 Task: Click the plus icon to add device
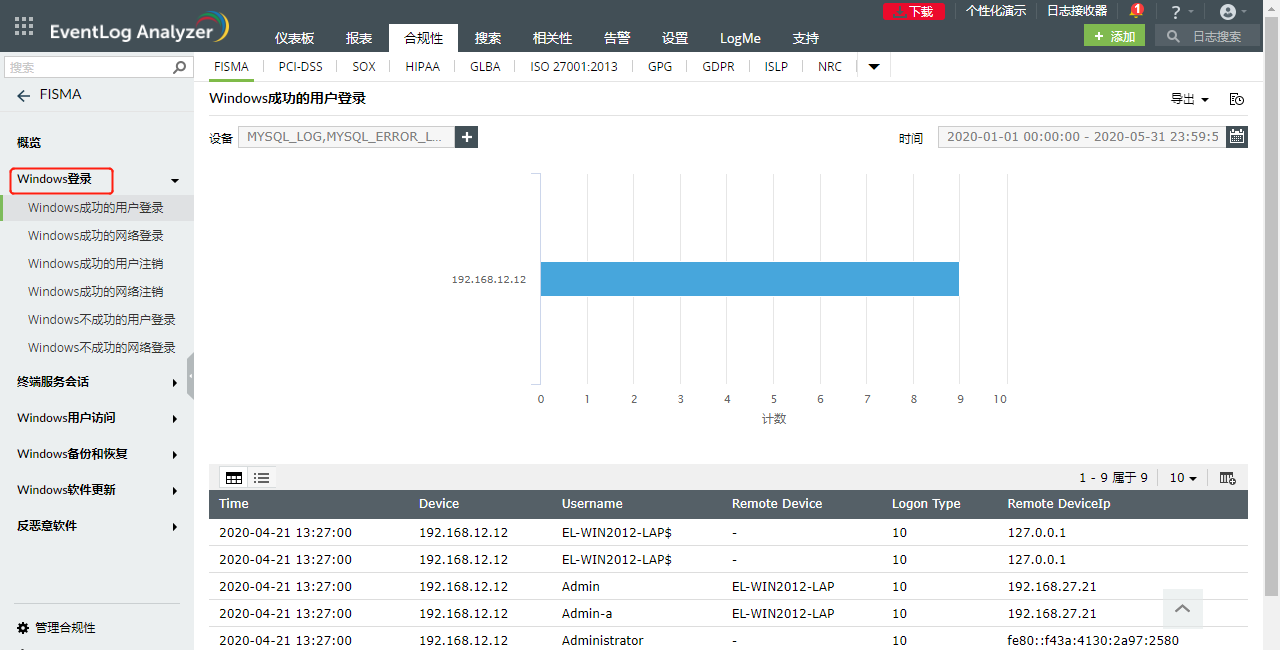coord(466,137)
